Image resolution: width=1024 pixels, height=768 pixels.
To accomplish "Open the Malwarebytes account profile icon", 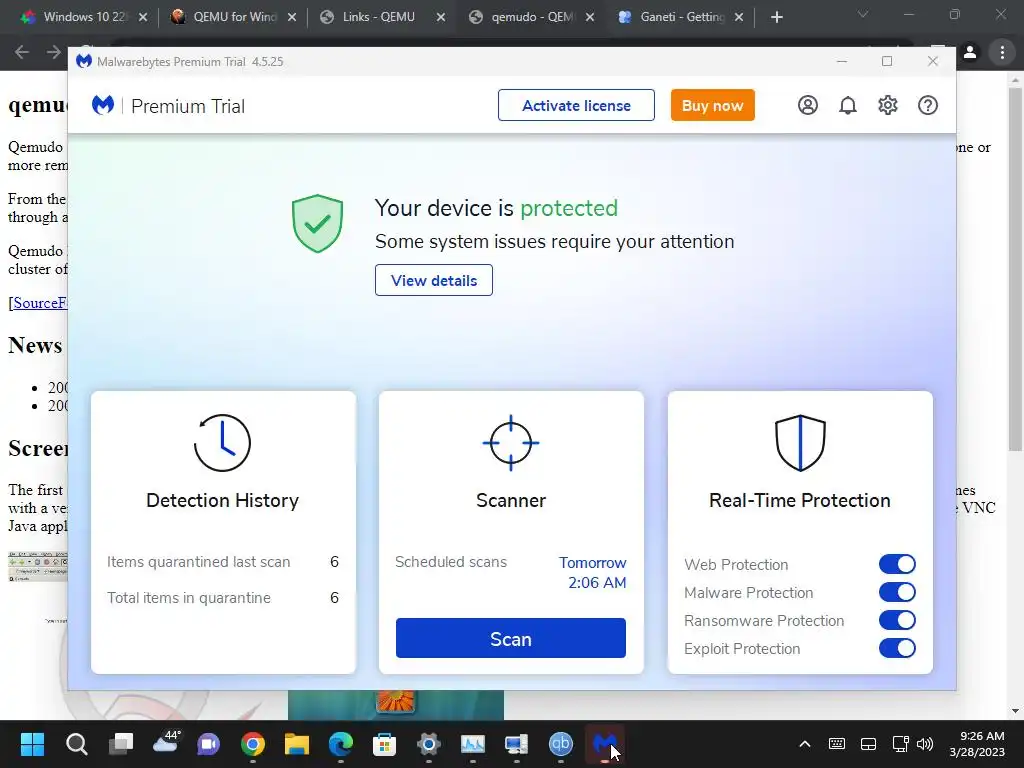I will click(808, 105).
